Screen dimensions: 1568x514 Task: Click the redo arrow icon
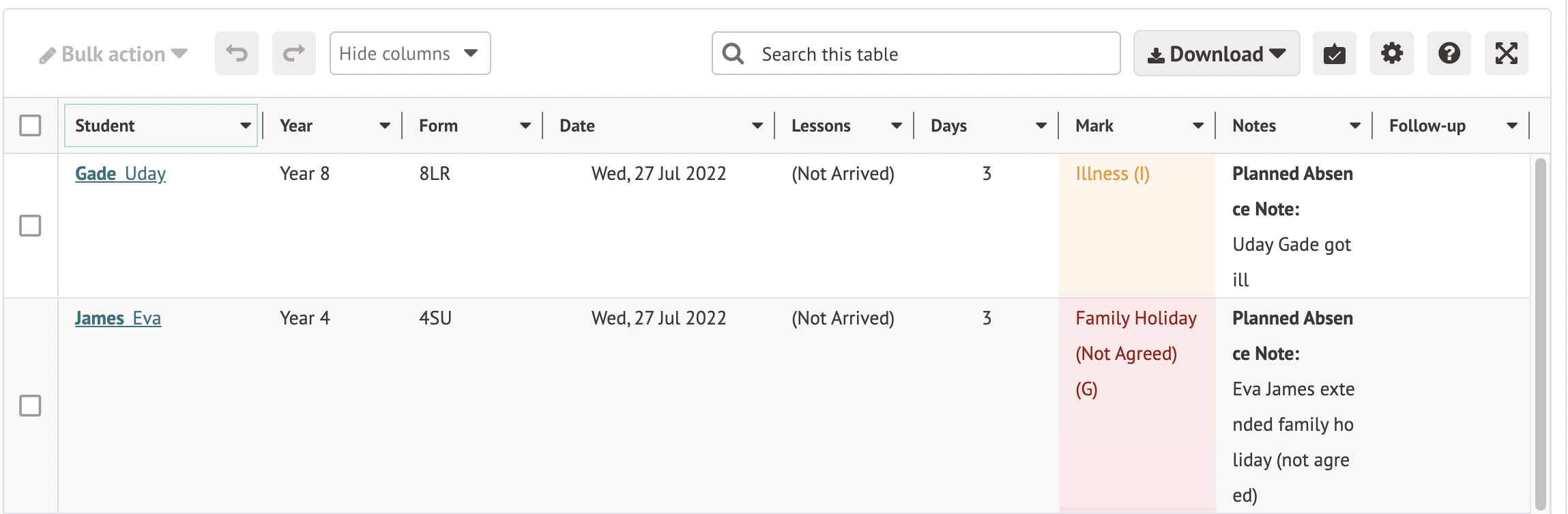[293, 53]
